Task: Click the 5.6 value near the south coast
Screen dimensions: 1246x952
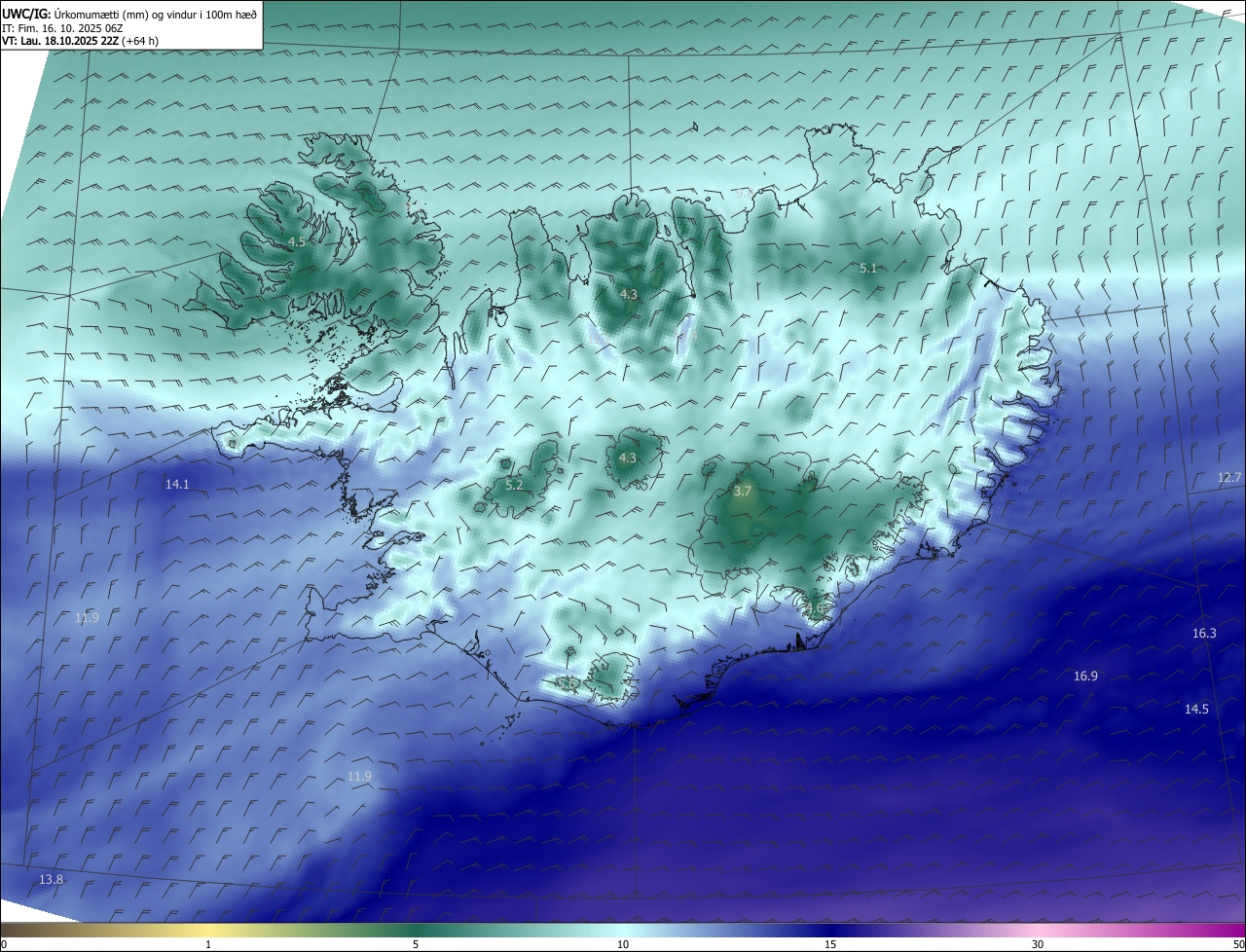Action: (x=566, y=683)
